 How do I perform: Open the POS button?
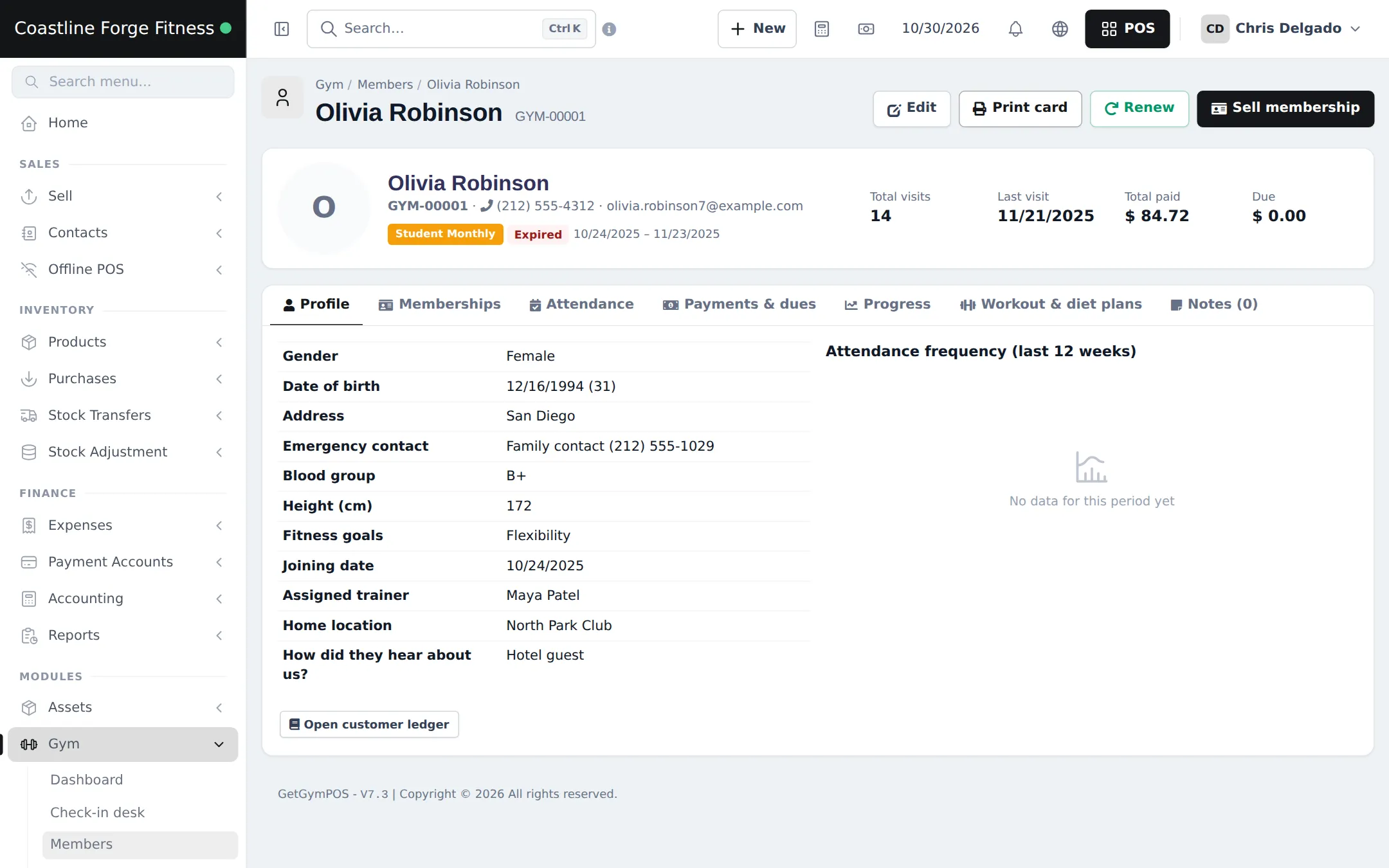(1127, 29)
